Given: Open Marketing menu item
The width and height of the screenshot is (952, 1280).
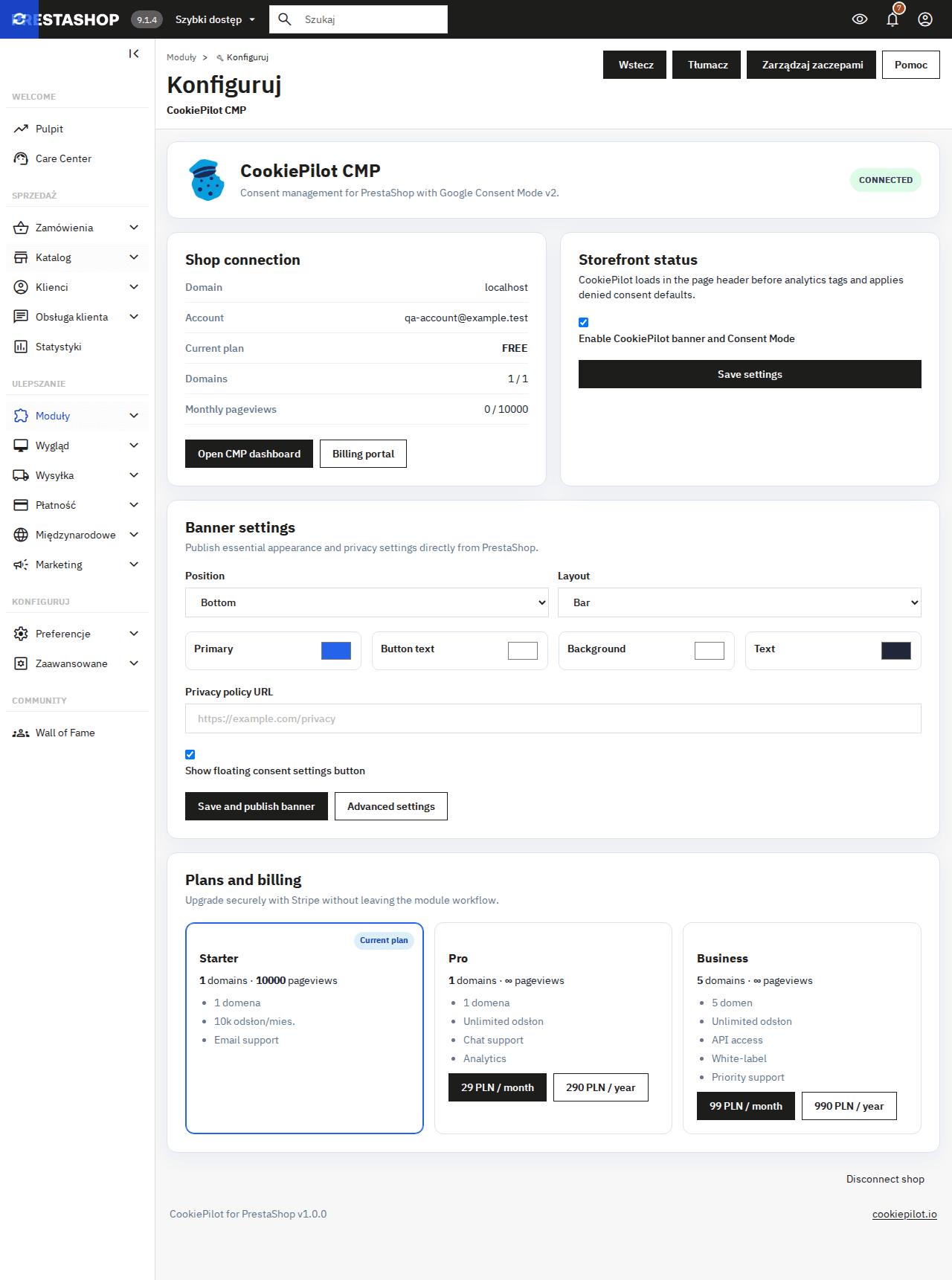Looking at the screenshot, I should (77, 565).
